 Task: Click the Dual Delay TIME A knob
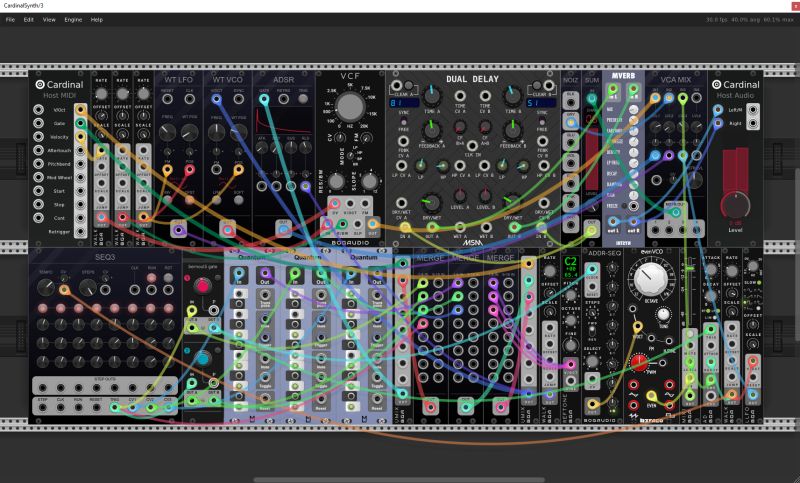coord(432,96)
